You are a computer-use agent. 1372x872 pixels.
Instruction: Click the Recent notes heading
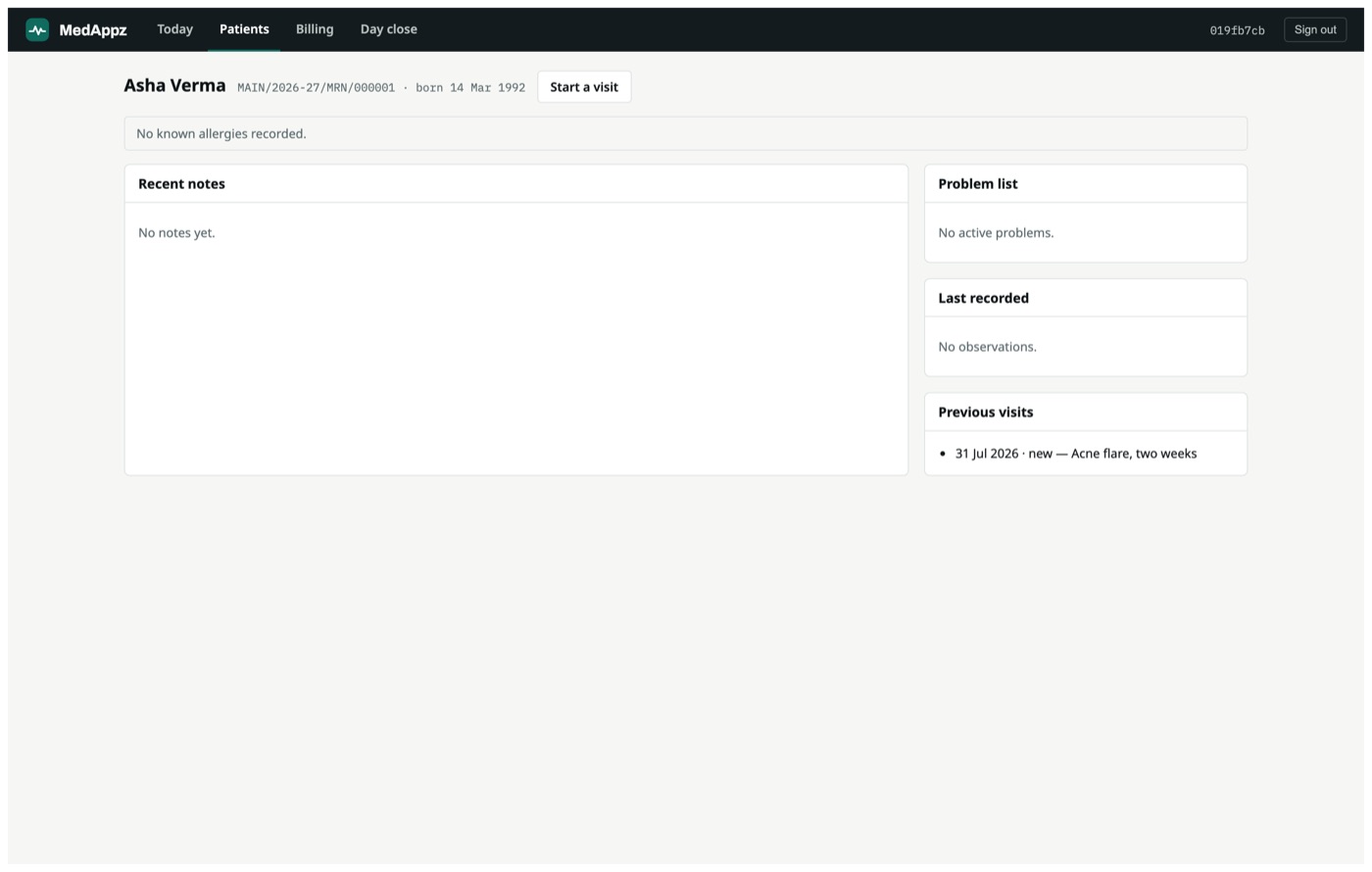181,183
